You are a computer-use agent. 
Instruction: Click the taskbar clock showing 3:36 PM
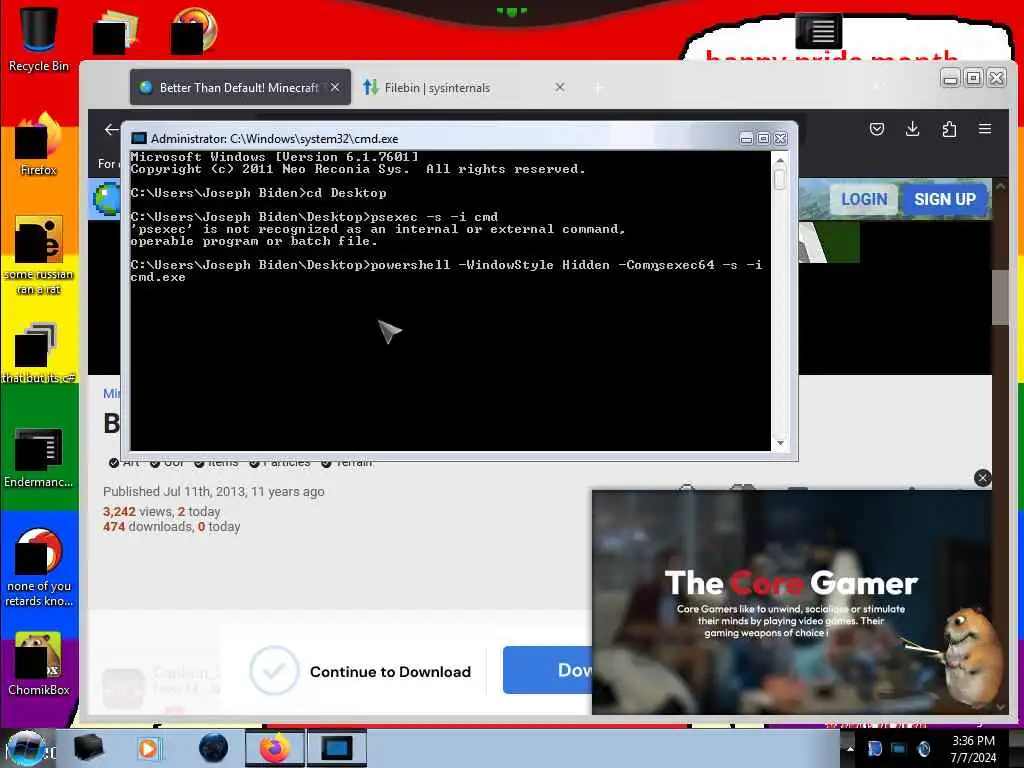tap(973, 749)
